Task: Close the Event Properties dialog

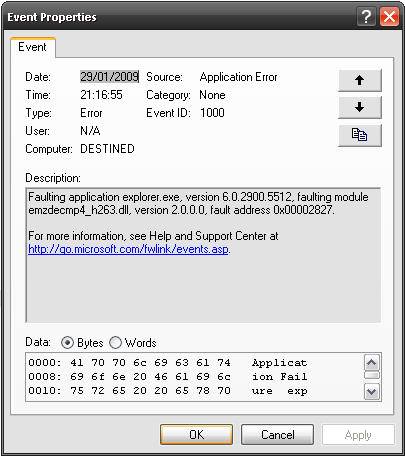Action: tap(389, 17)
